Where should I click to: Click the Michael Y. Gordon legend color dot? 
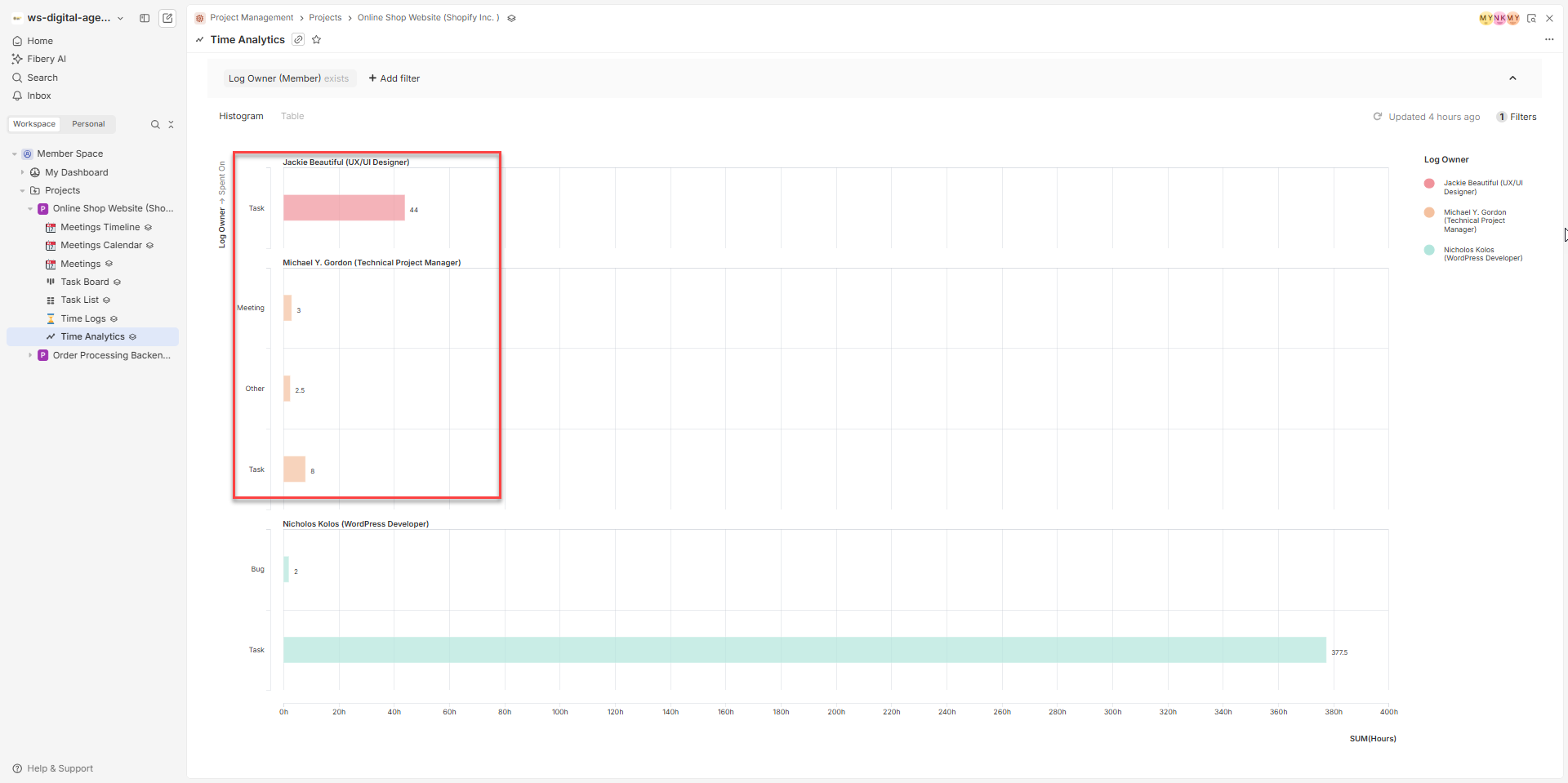(1429, 212)
